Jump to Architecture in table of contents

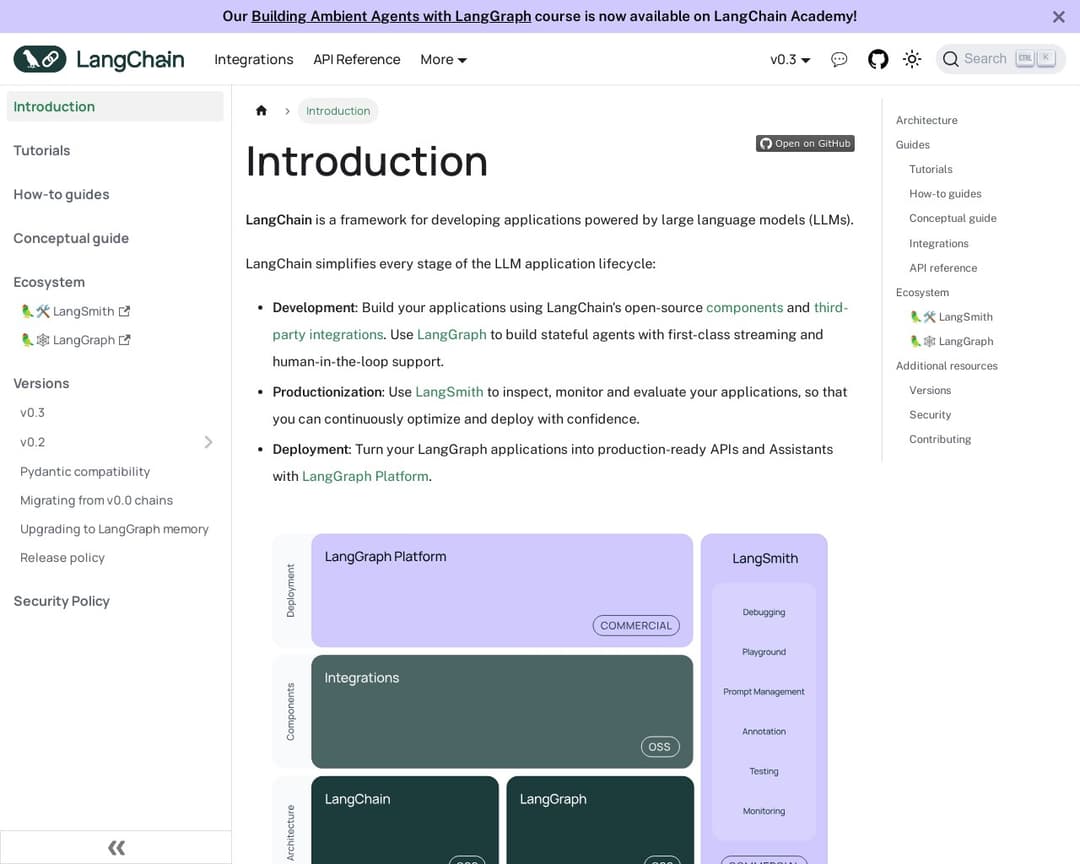pyautogui.click(x=926, y=120)
